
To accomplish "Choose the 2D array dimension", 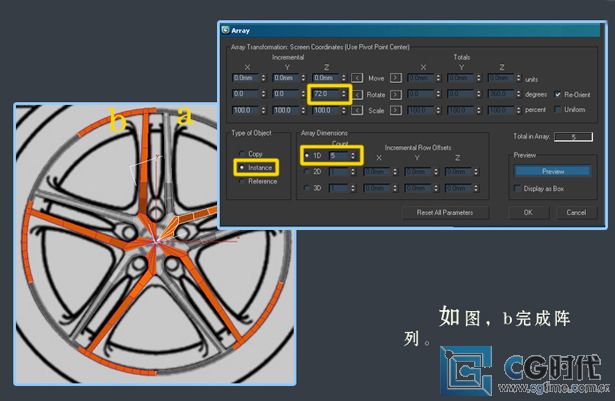I will click(x=306, y=171).
